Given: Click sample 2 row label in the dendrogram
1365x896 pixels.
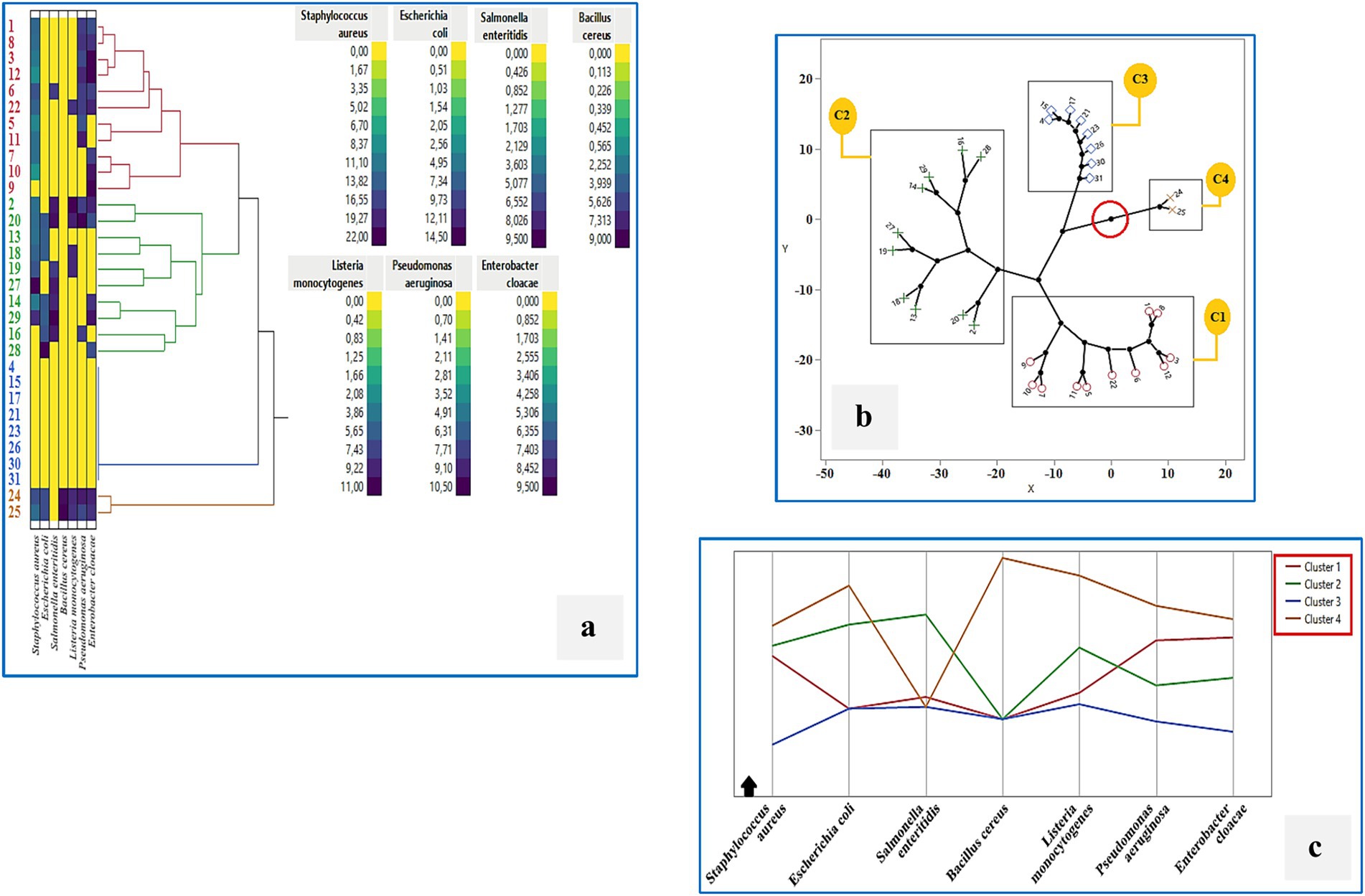Looking at the screenshot, I should click(x=11, y=204).
